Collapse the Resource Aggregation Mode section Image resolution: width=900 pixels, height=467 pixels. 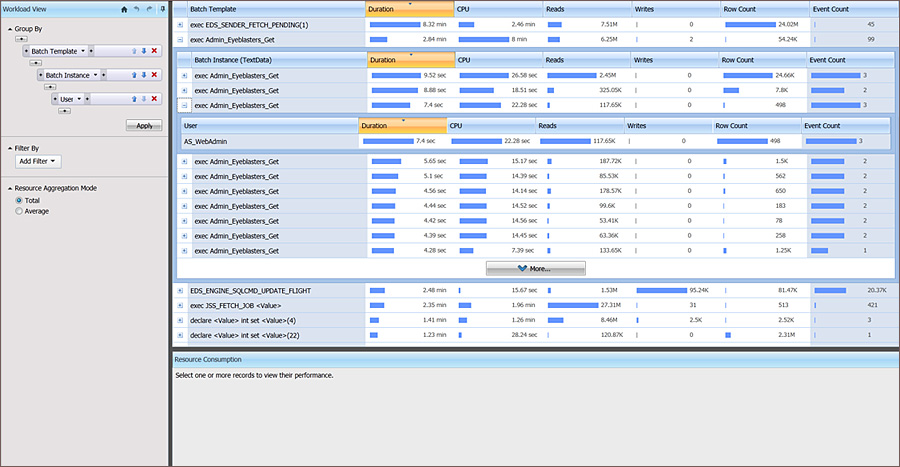coord(10,188)
